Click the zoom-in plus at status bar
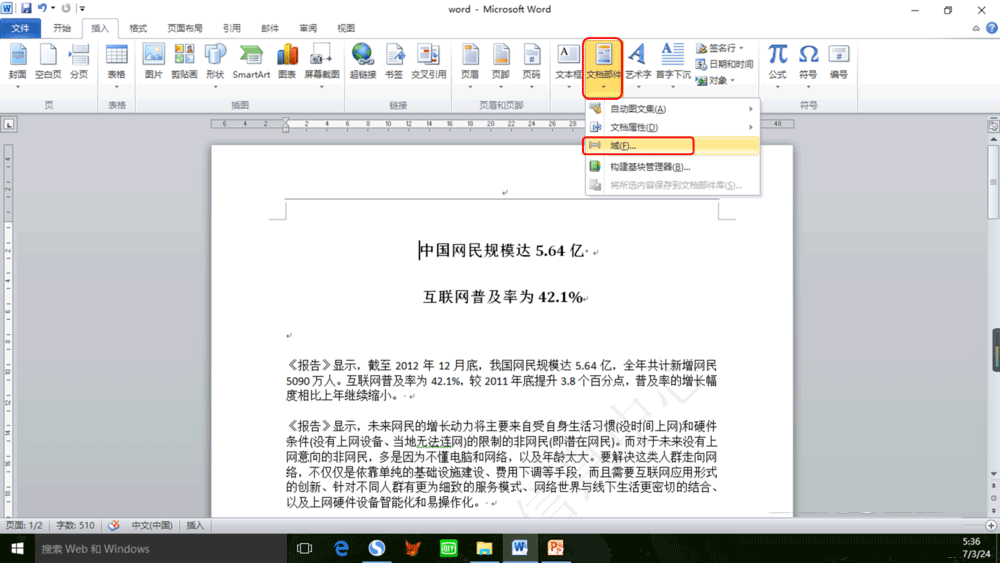Image resolution: width=1000 pixels, height=563 pixels. [x=991, y=525]
